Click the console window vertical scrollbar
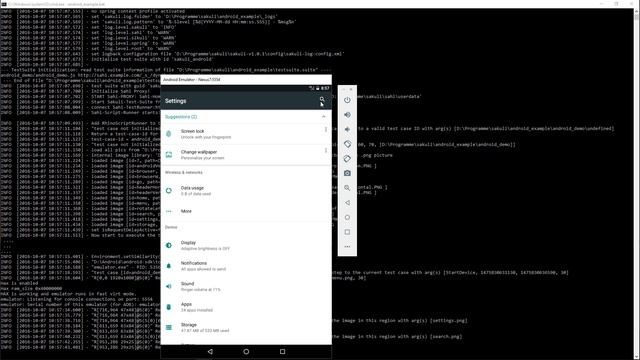The image size is (640, 360). pos(636,184)
